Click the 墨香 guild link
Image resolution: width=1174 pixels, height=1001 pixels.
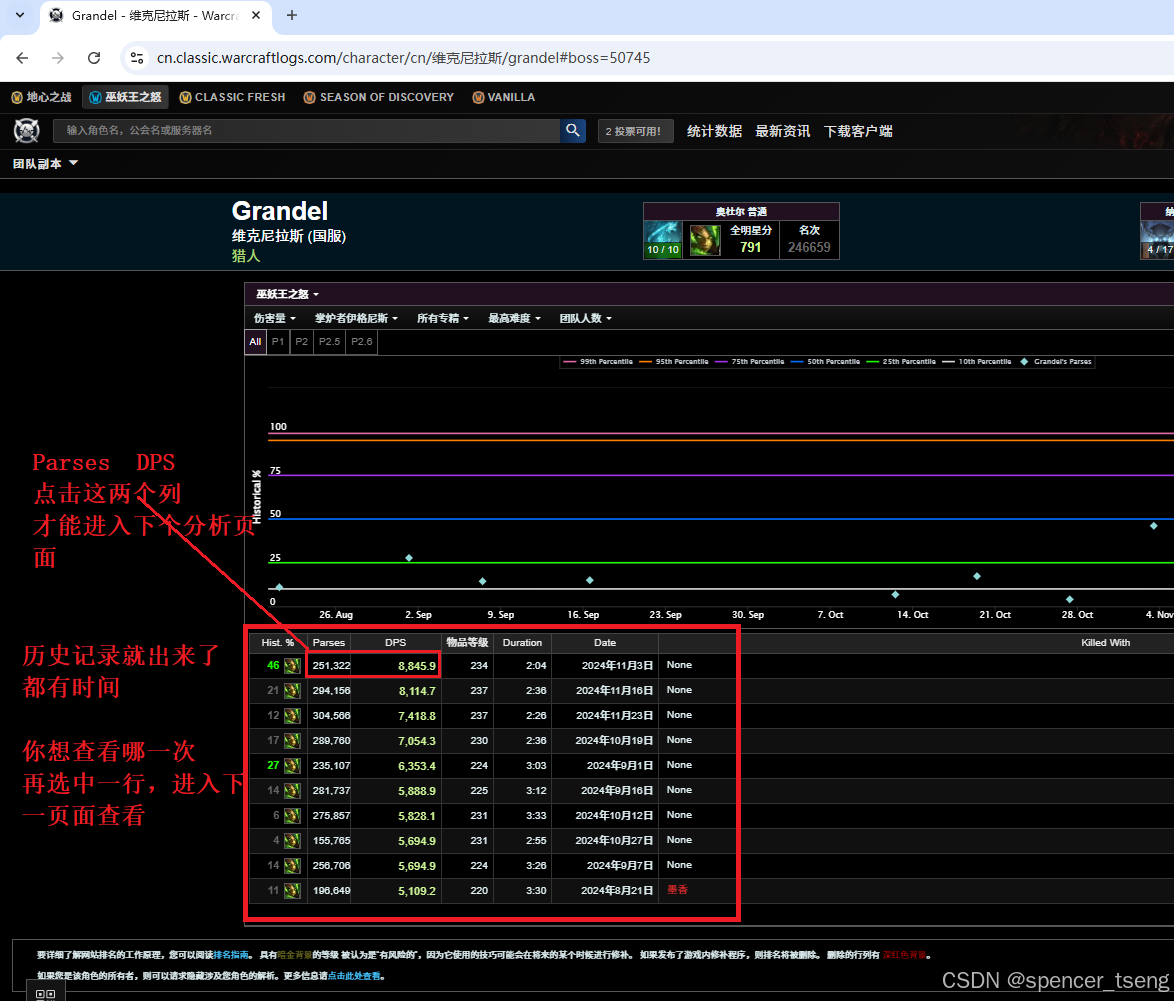pyautogui.click(x=678, y=889)
